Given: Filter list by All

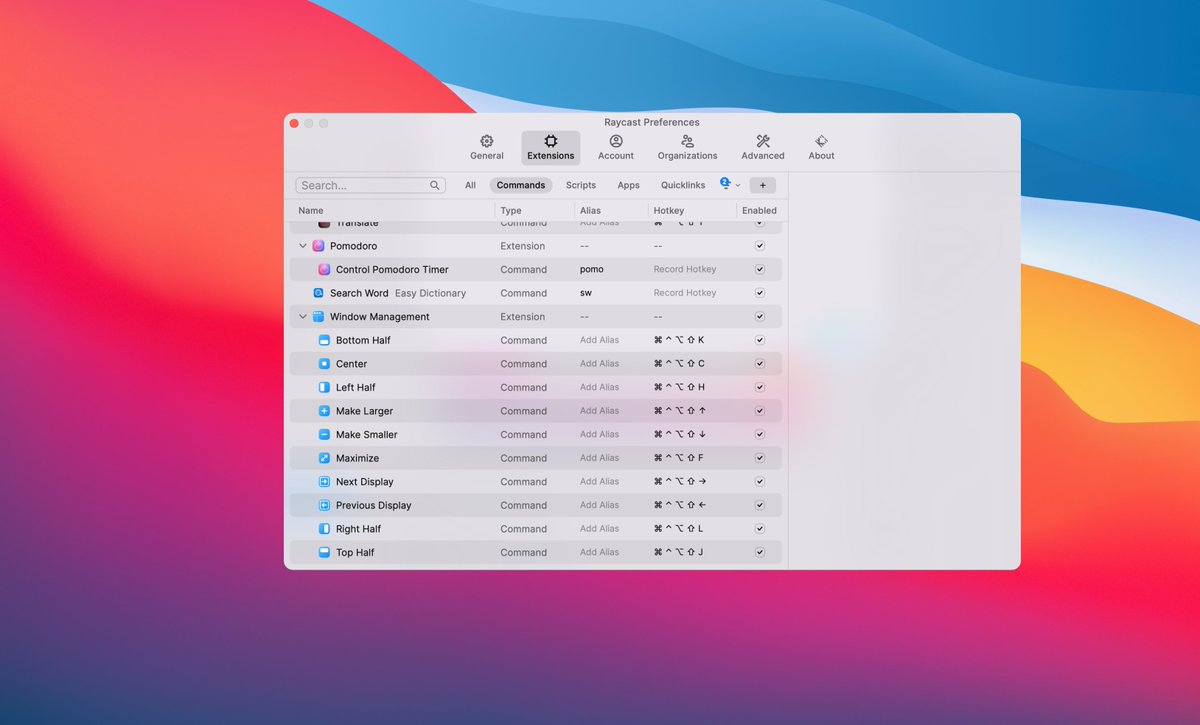Looking at the screenshot, I should [470, 185].
